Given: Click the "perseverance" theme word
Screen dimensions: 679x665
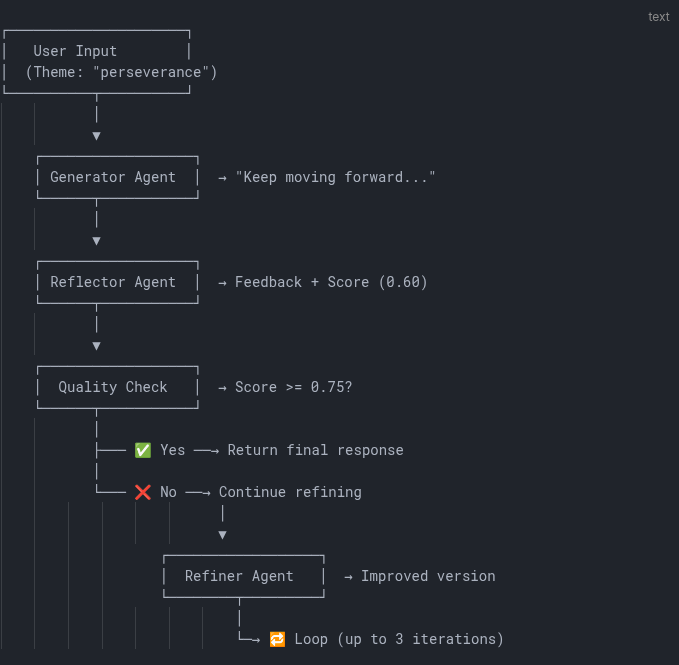Looking at the screenshot, I should click(x=154, y=72).
